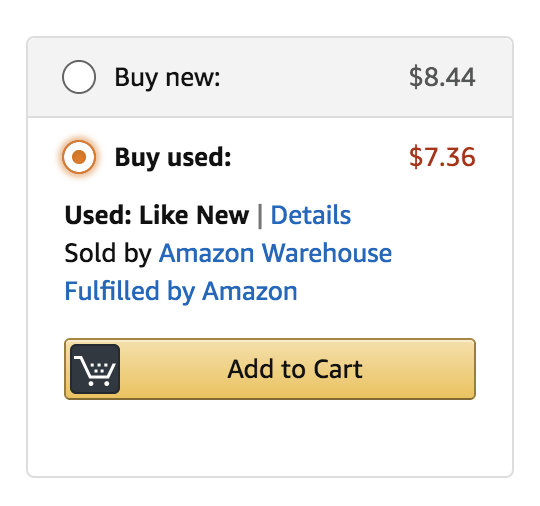Add the item to cart
The image size is (540, 506).
(270, 369)
